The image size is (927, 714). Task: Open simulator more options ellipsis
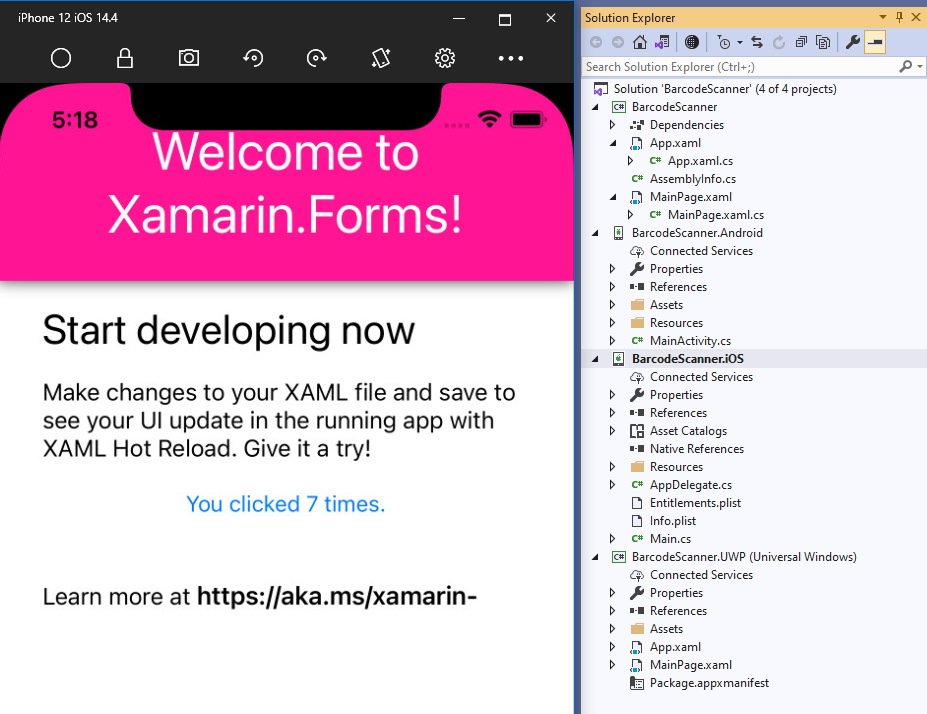510,58
